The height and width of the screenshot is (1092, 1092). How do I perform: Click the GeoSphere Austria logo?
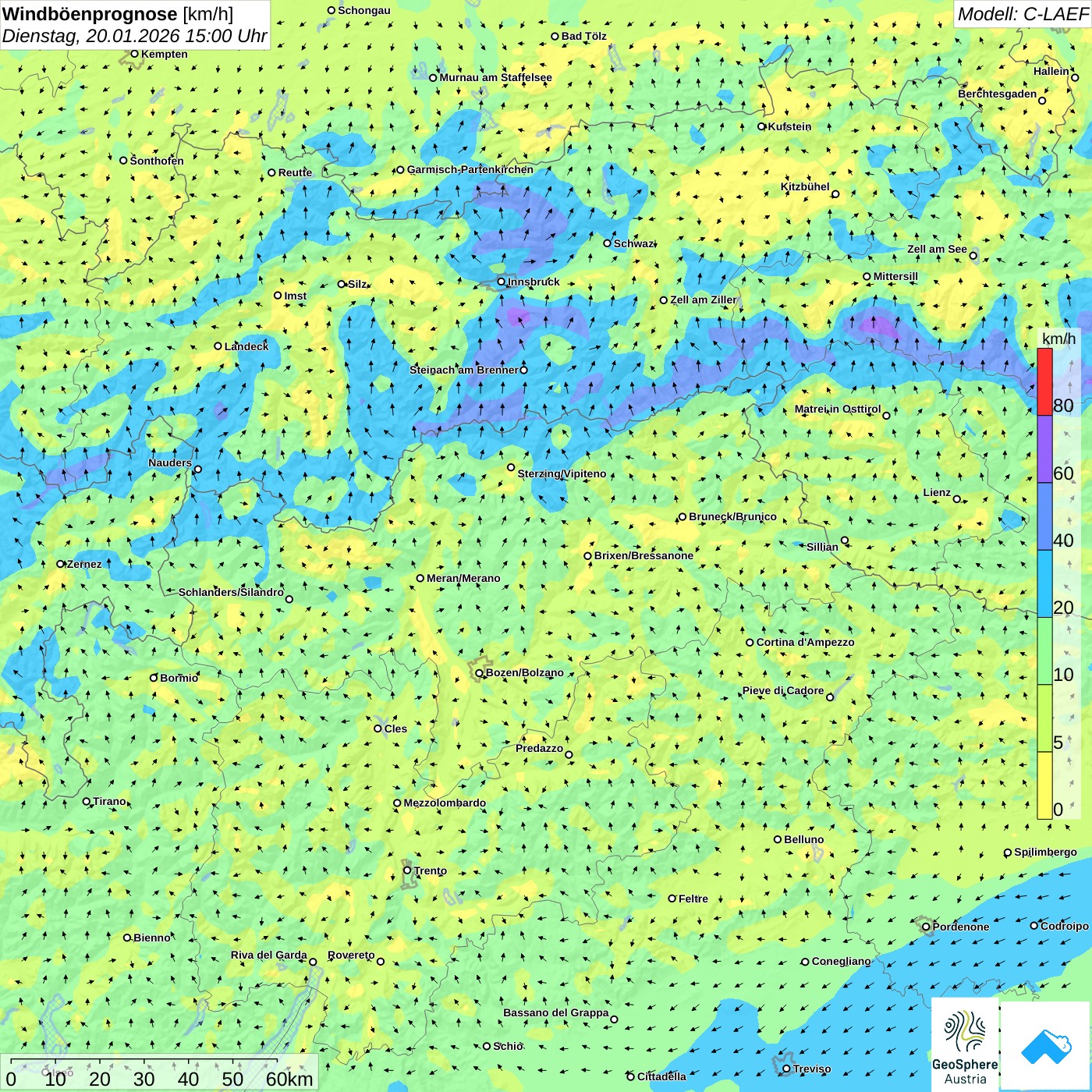(965, 1045)
